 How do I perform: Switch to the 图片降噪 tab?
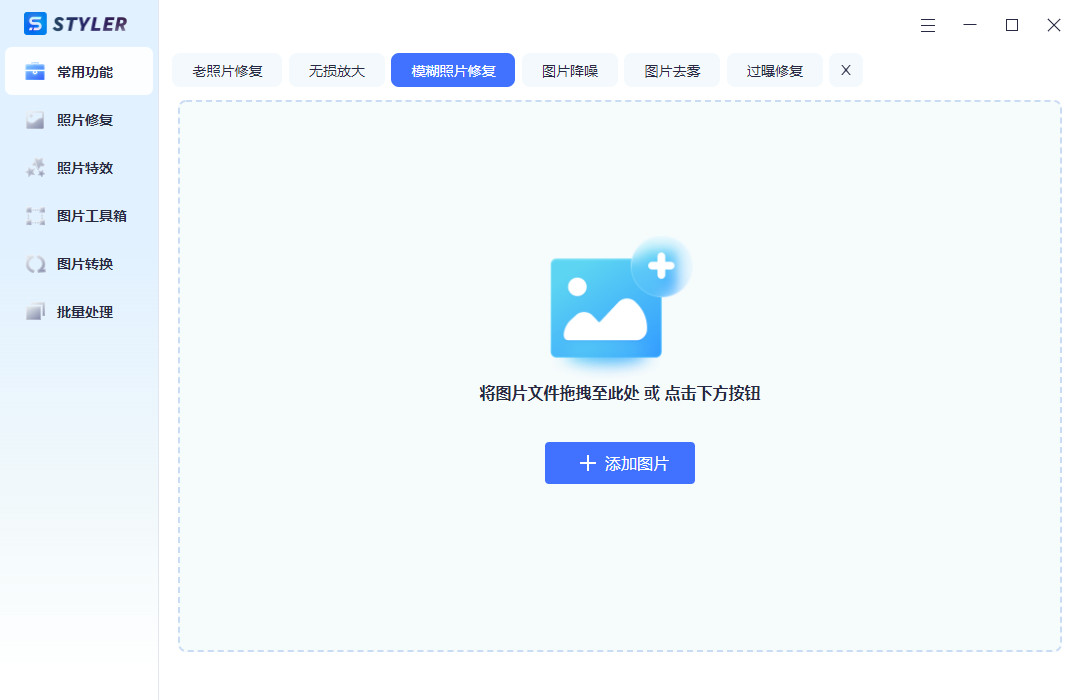[x=570, y=70]
